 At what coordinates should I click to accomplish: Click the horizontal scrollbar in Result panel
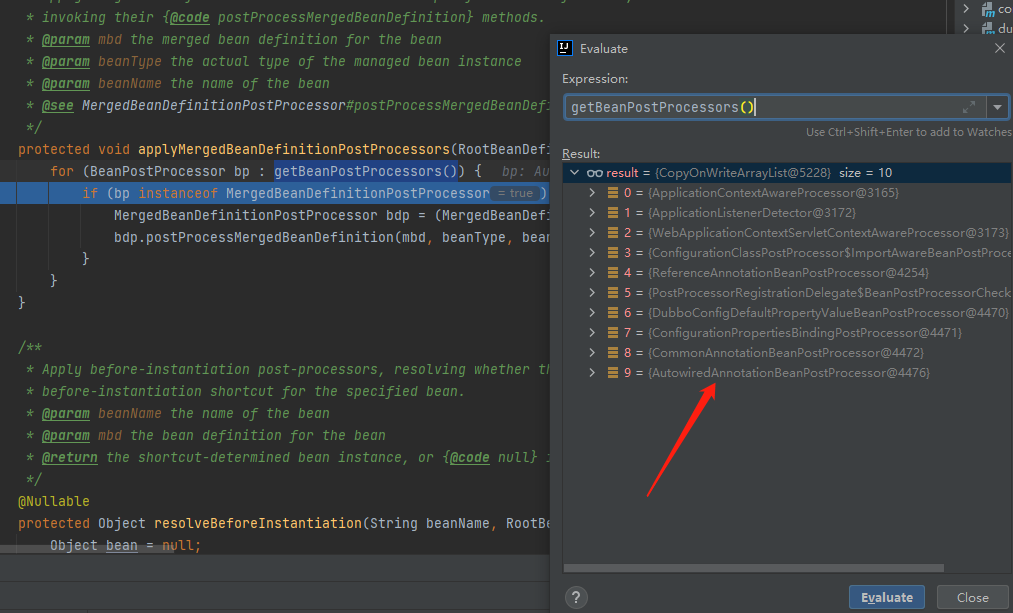pos(753,568)
